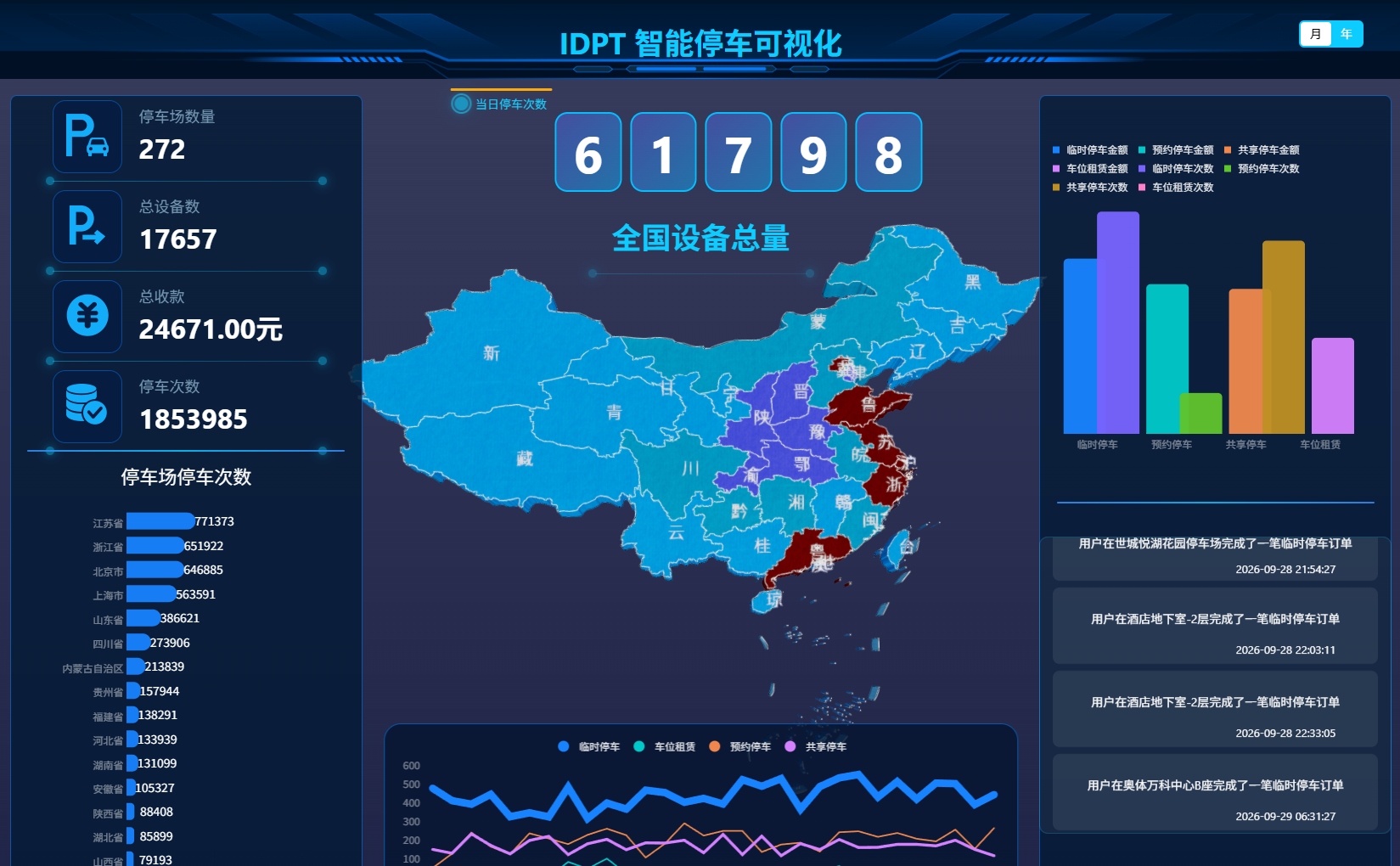This screenshot has height=866, width=1400.
Task: Toggle 预约停车 series in line chart legend
Action: tap(740, 747)
